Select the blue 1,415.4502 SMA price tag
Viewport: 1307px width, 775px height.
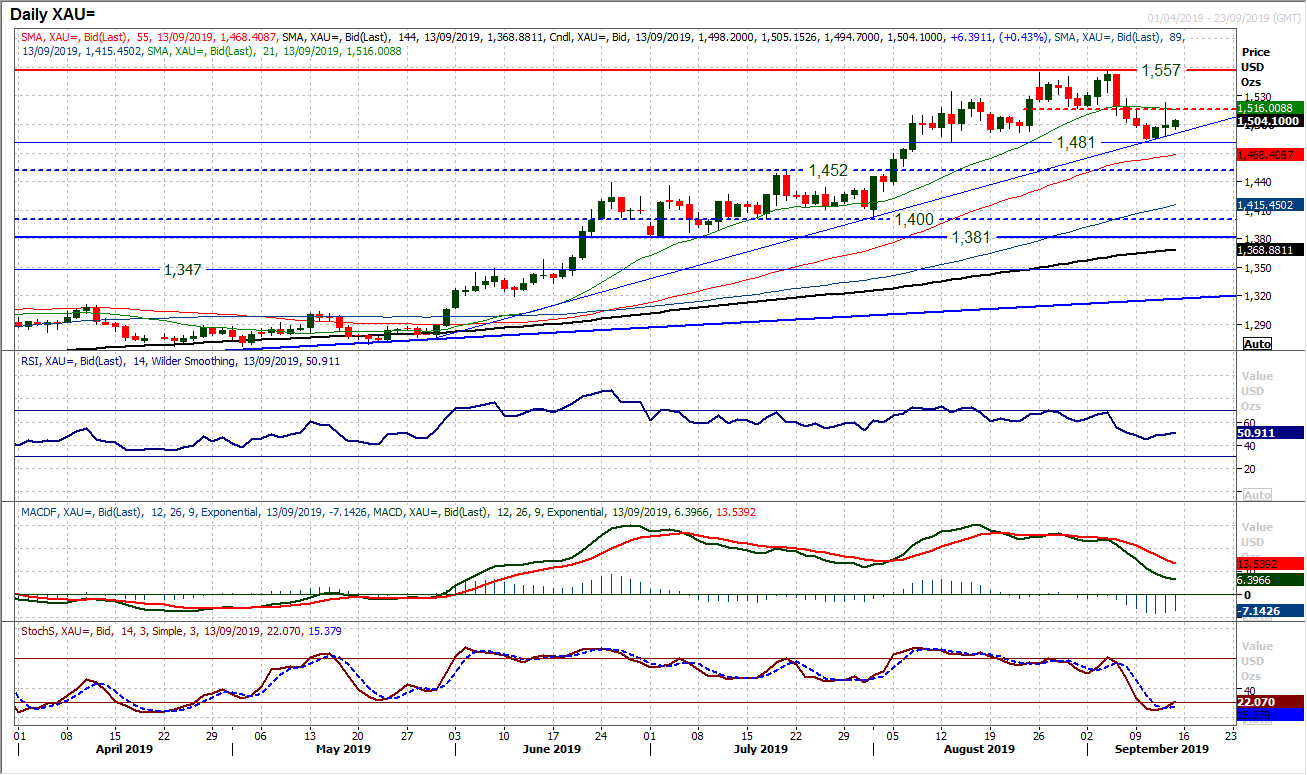pos(1271,205)
